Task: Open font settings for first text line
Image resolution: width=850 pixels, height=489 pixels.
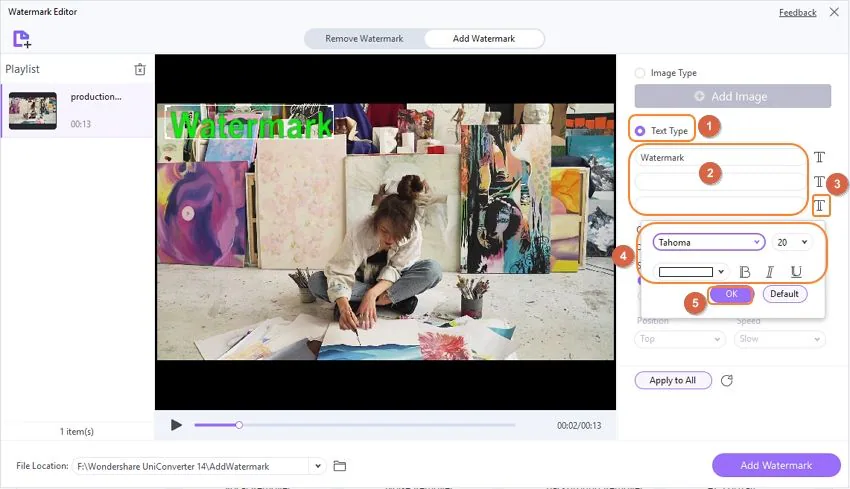Action: [819, 157]
